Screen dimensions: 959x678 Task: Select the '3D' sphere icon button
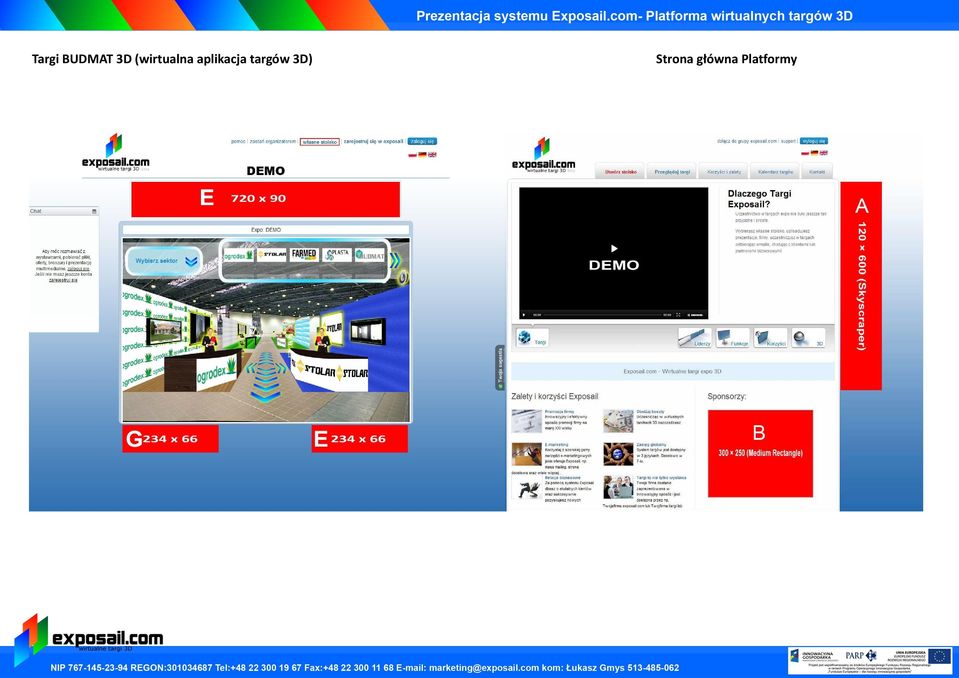pos(808,338)
